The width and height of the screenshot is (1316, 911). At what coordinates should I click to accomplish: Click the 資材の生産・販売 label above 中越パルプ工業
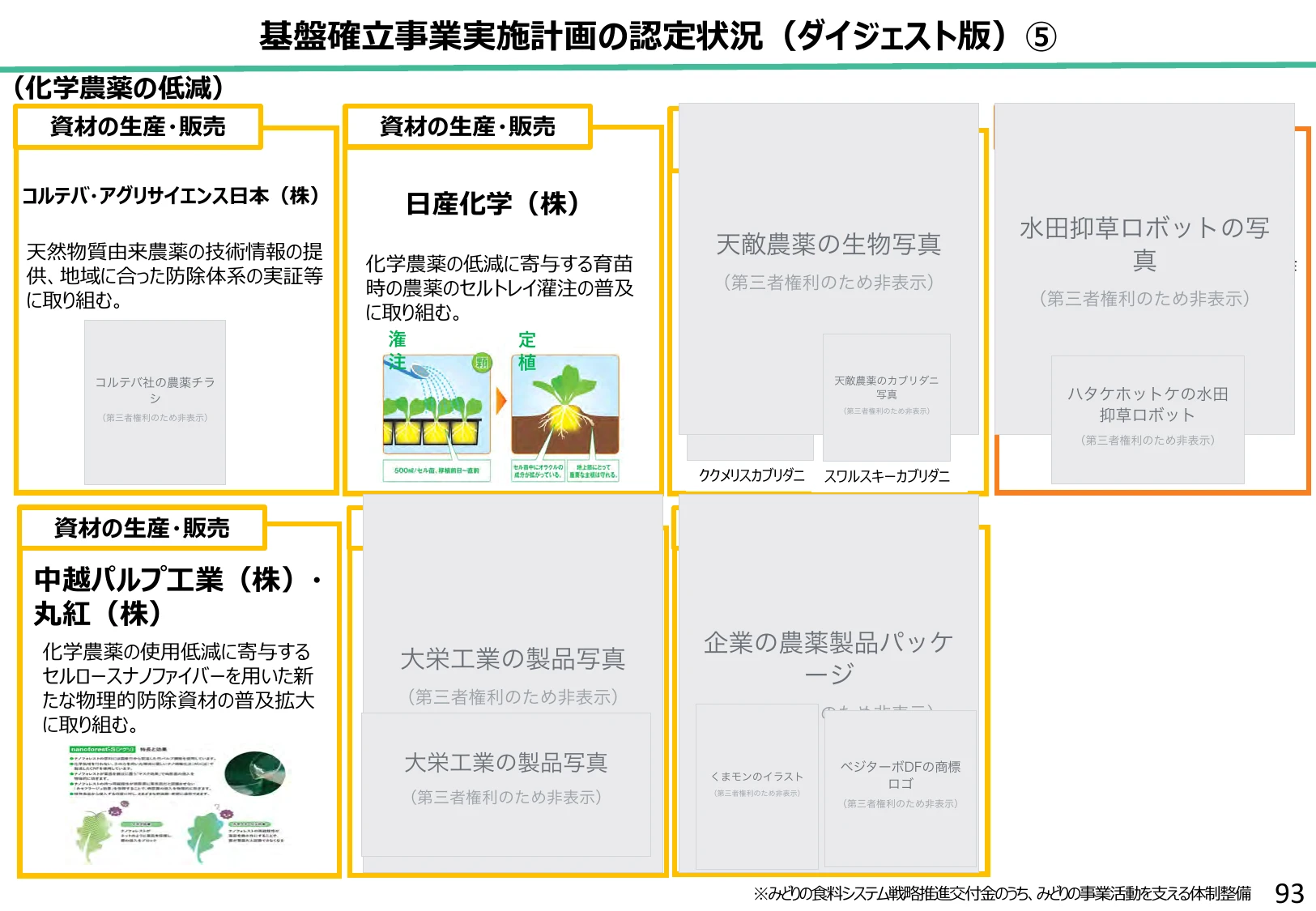coord(143,528)
